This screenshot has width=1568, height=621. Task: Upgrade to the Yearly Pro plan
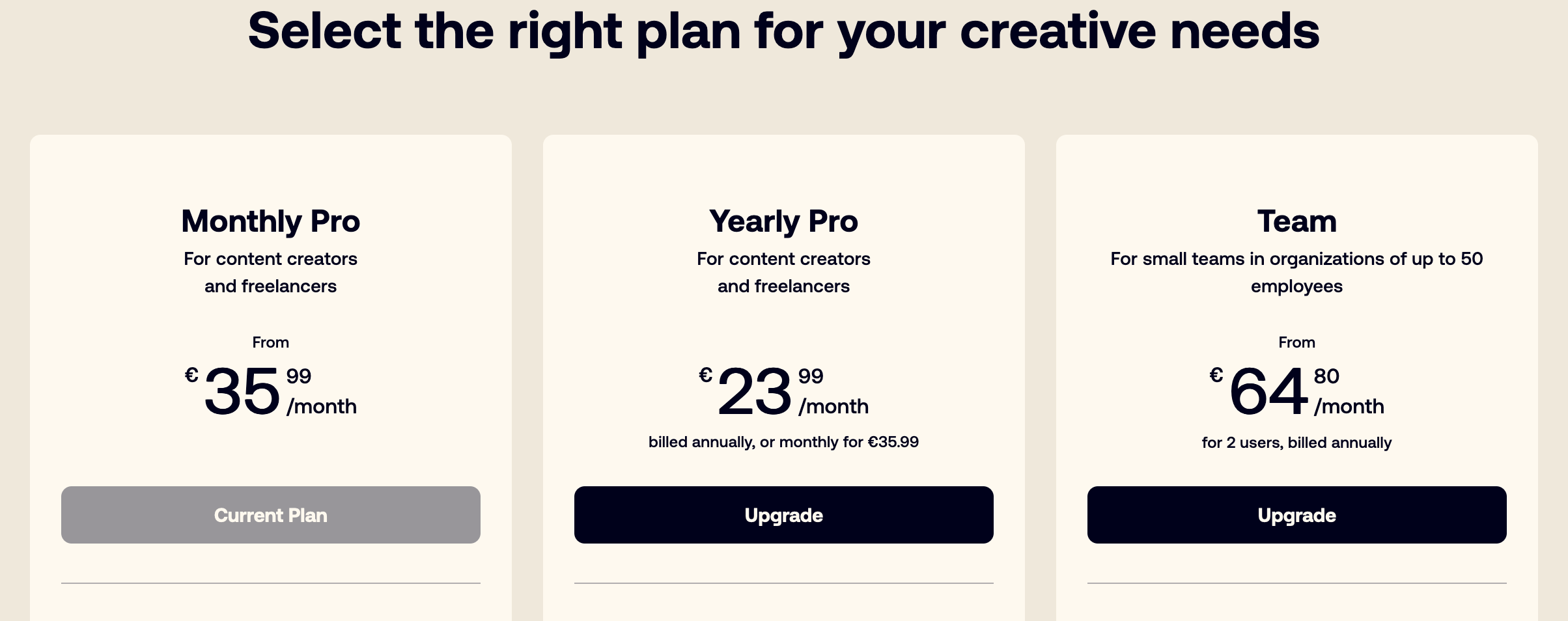(783, 515)
